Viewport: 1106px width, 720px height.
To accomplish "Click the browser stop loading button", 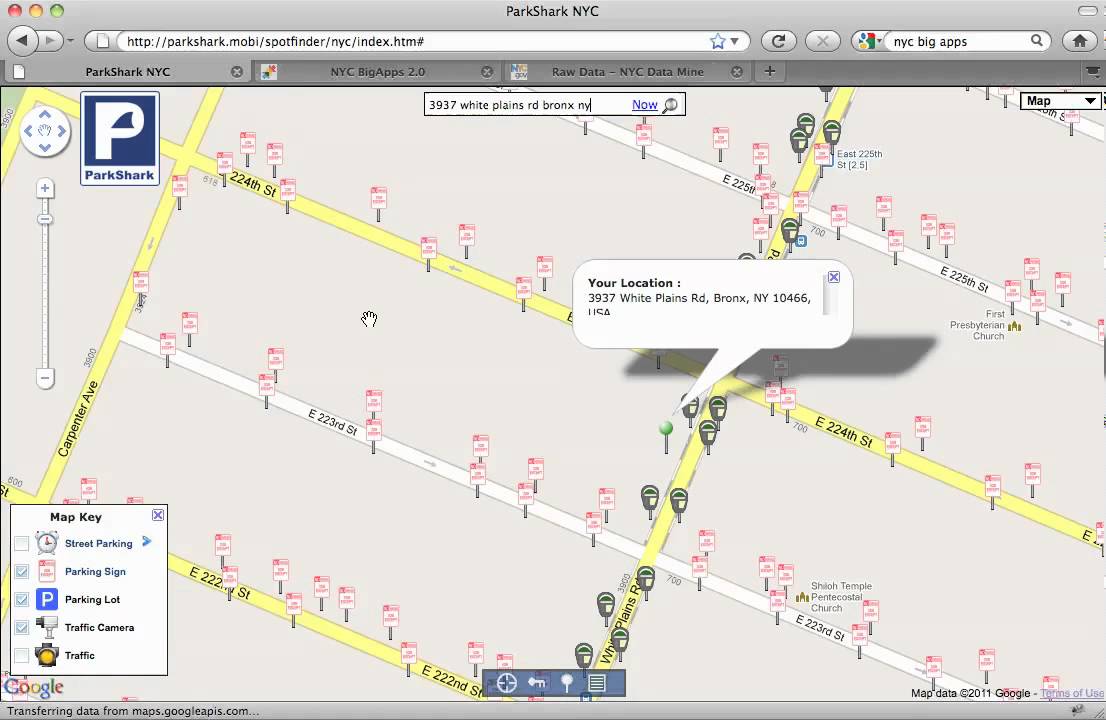I will pos(822,41).
